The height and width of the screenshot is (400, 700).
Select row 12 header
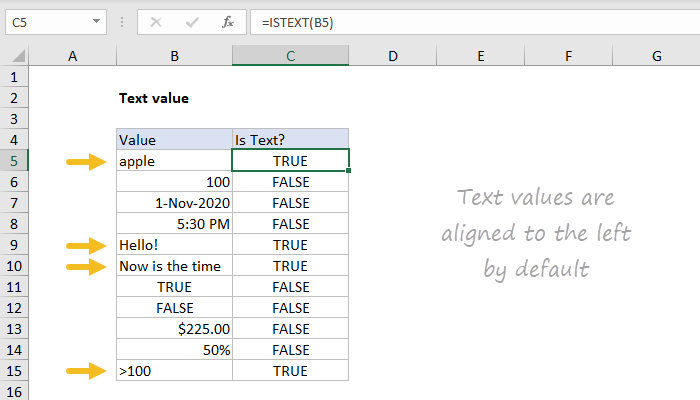pyautogui.click(x=14, y=308)
